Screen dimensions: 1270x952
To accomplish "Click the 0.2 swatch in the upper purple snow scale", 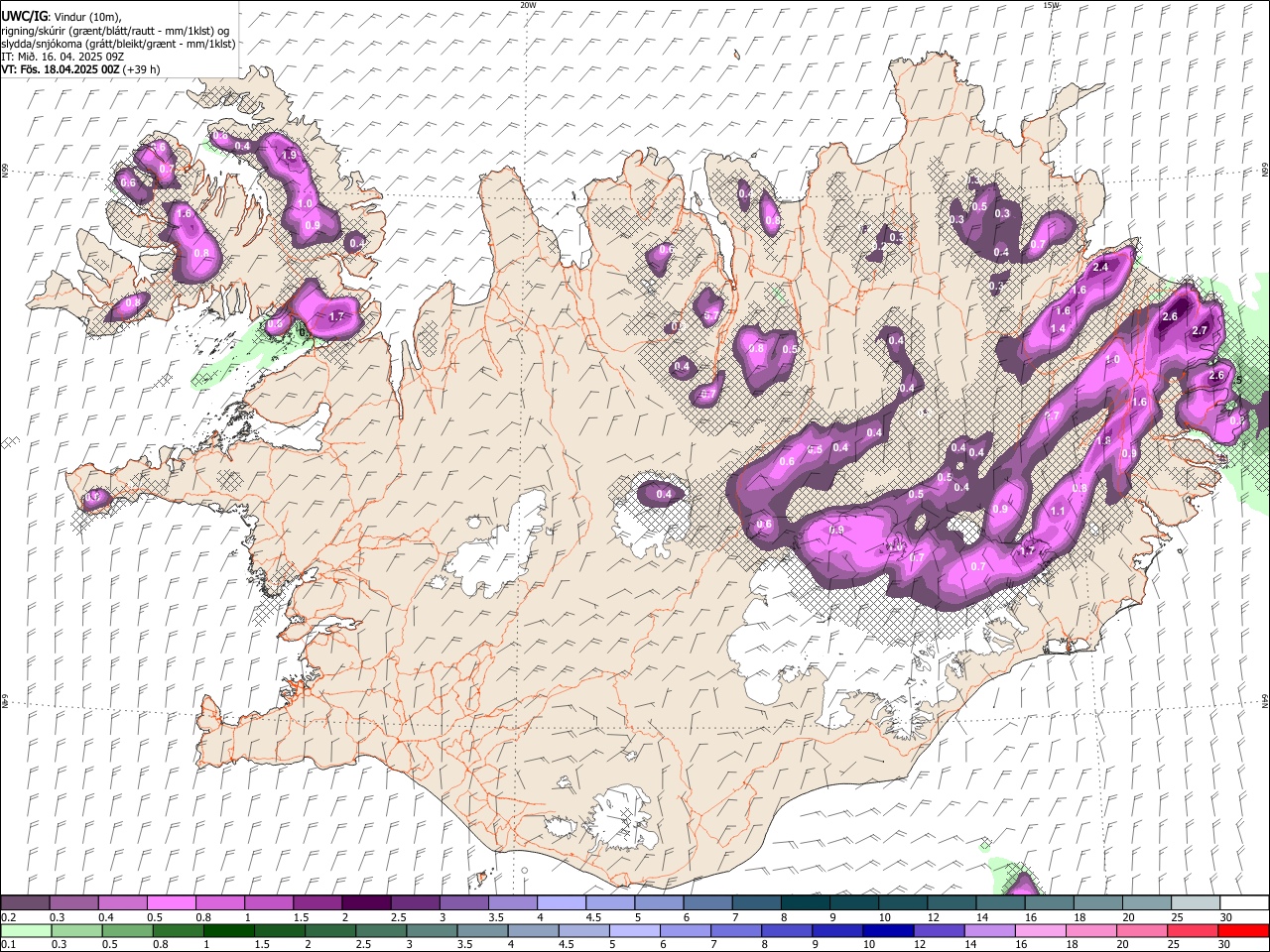I will tap(25, 903).
